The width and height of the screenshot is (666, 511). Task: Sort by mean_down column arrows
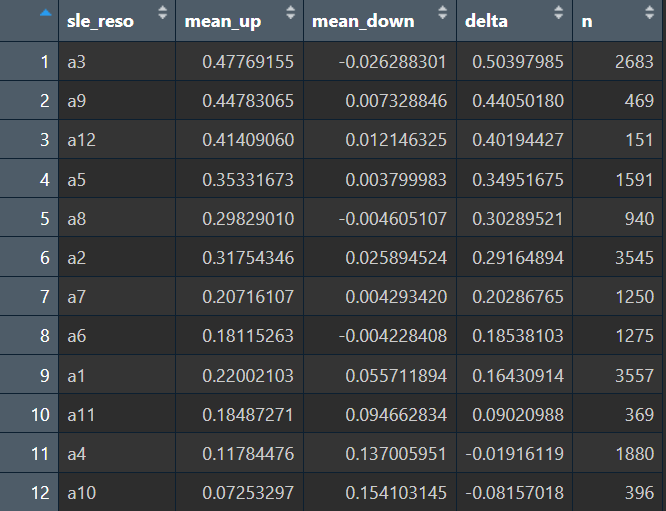(x=443, y=12)
